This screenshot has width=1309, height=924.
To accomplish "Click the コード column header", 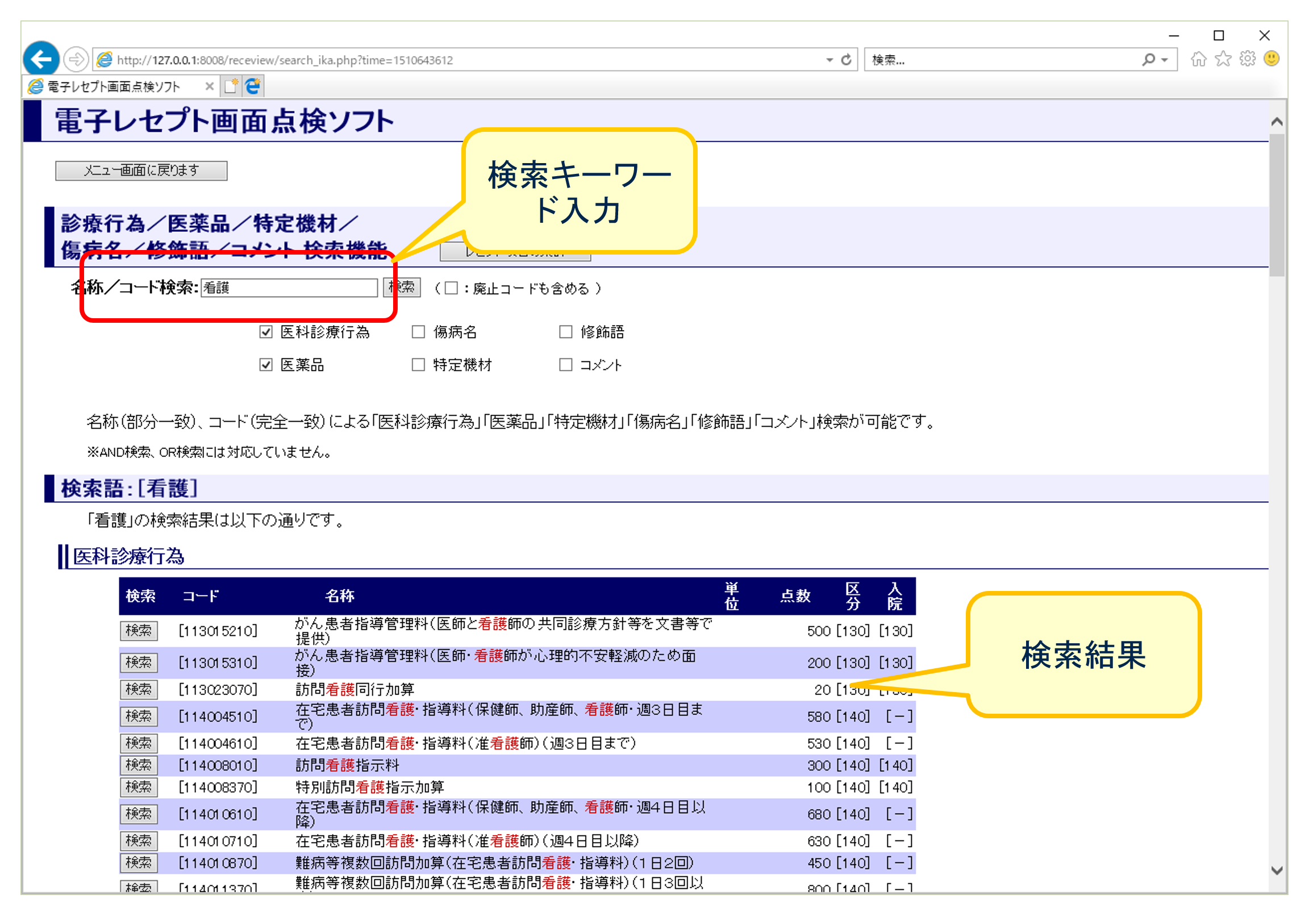I will [x=200, y=596].
